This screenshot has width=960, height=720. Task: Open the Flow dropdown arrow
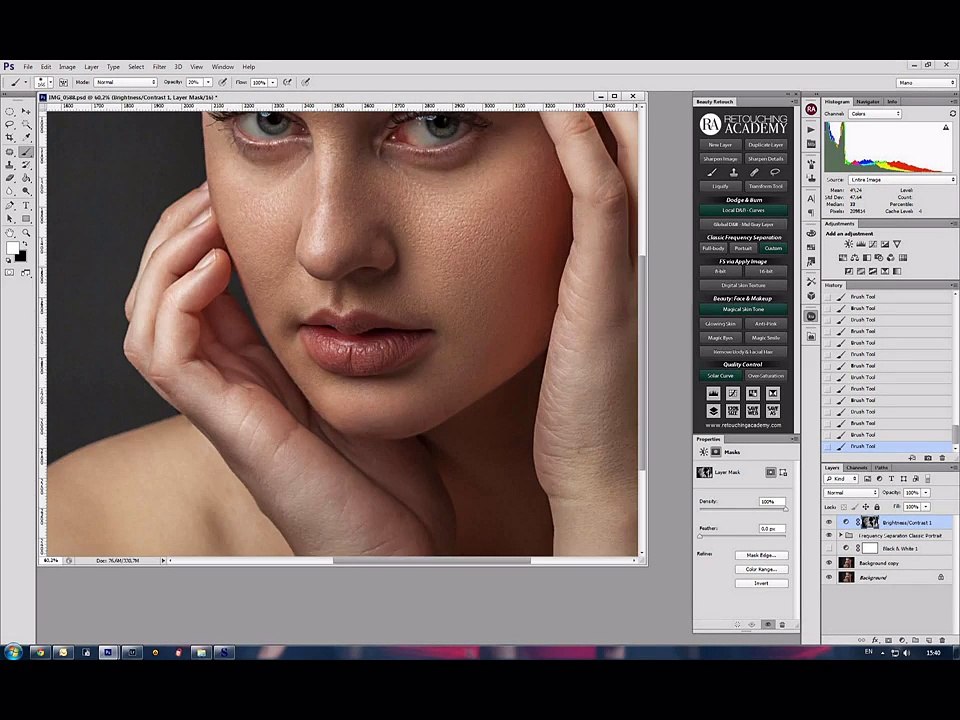click(273, 82)
